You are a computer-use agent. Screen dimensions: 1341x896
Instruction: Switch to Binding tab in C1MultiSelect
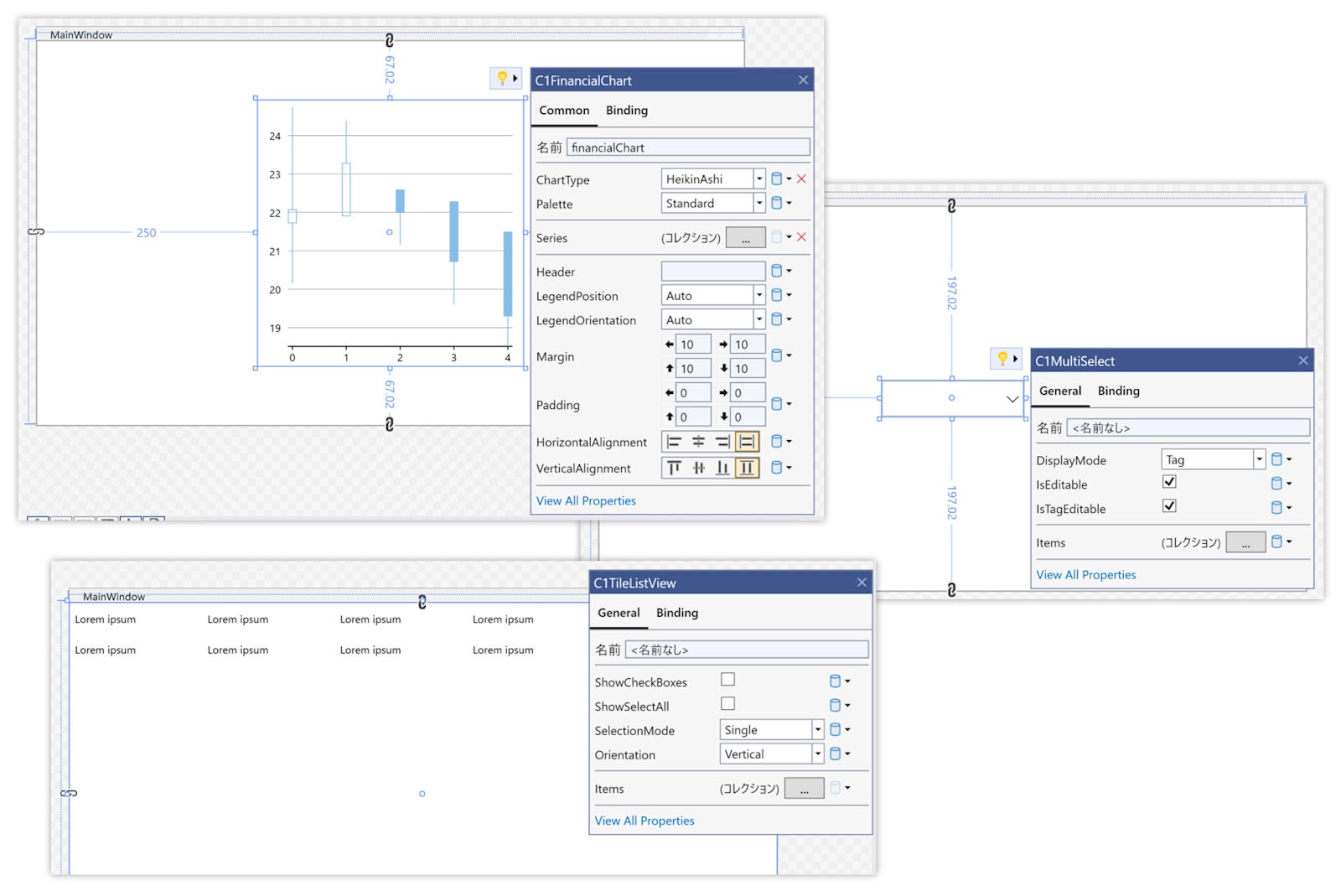[x=1119, y=391]
